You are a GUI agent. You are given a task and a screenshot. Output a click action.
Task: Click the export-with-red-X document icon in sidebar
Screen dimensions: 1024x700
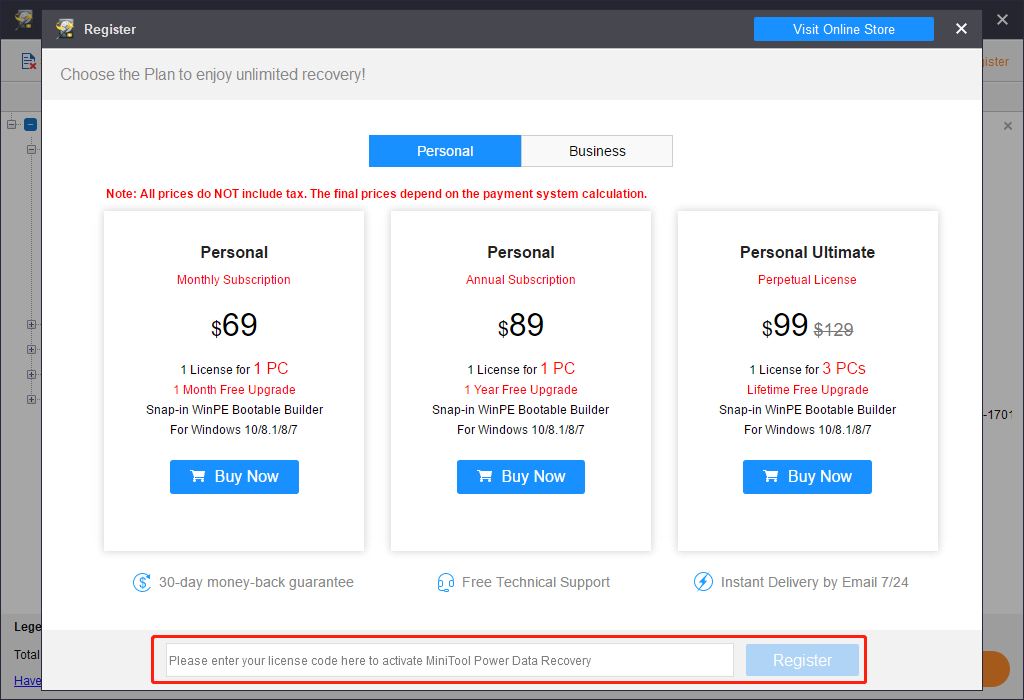pyautogui.click(x=29, y=61)
